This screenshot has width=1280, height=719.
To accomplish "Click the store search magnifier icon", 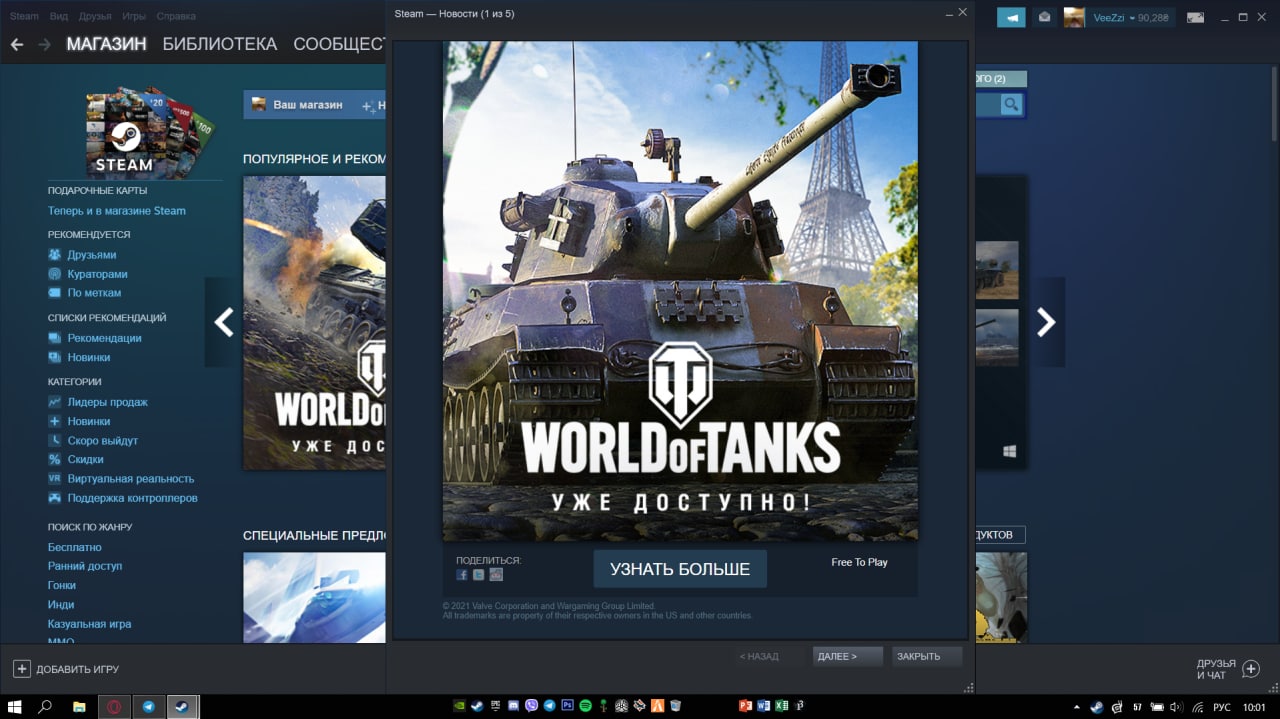I will 1011,104.
